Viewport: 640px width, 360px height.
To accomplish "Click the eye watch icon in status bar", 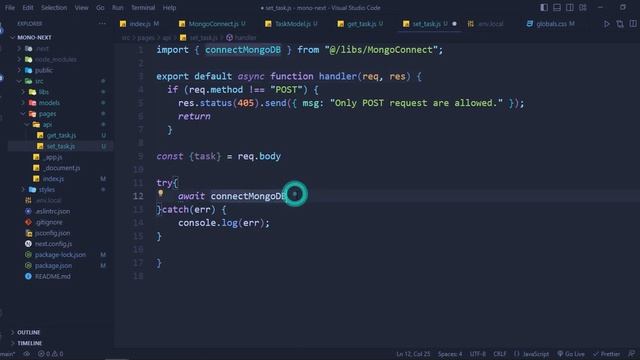I will coord(27,354).
